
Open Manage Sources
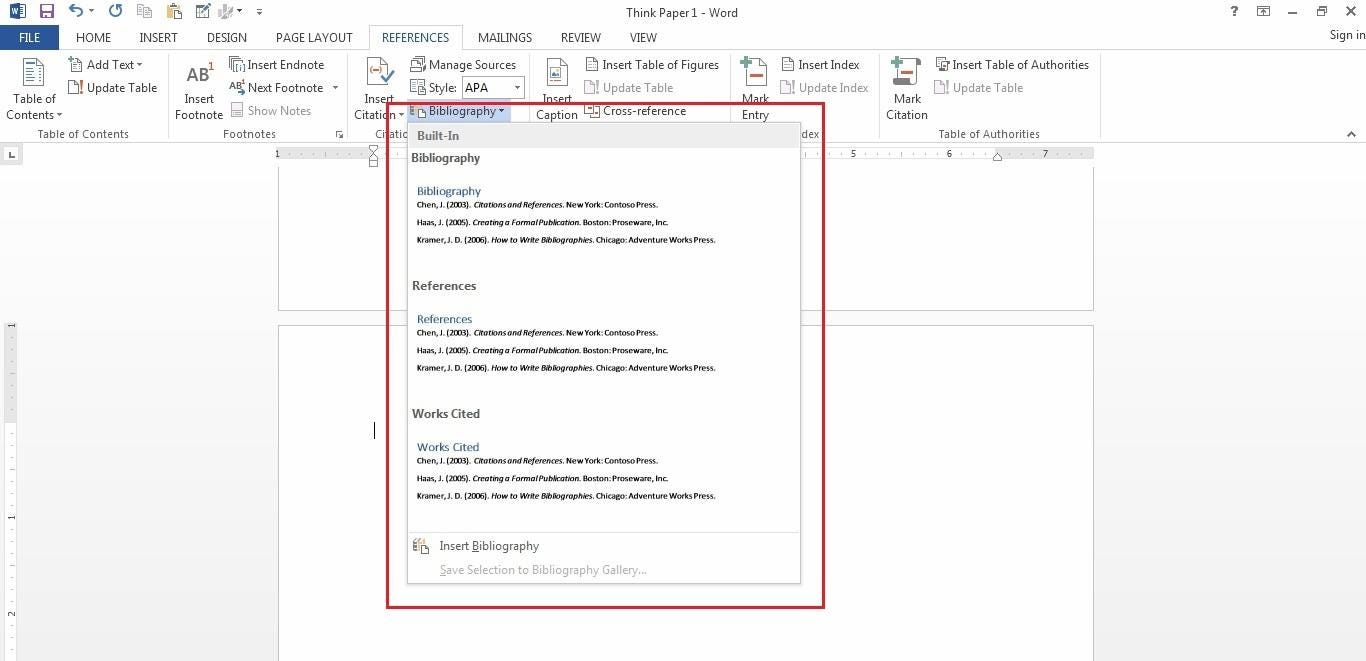click(463, 64)
